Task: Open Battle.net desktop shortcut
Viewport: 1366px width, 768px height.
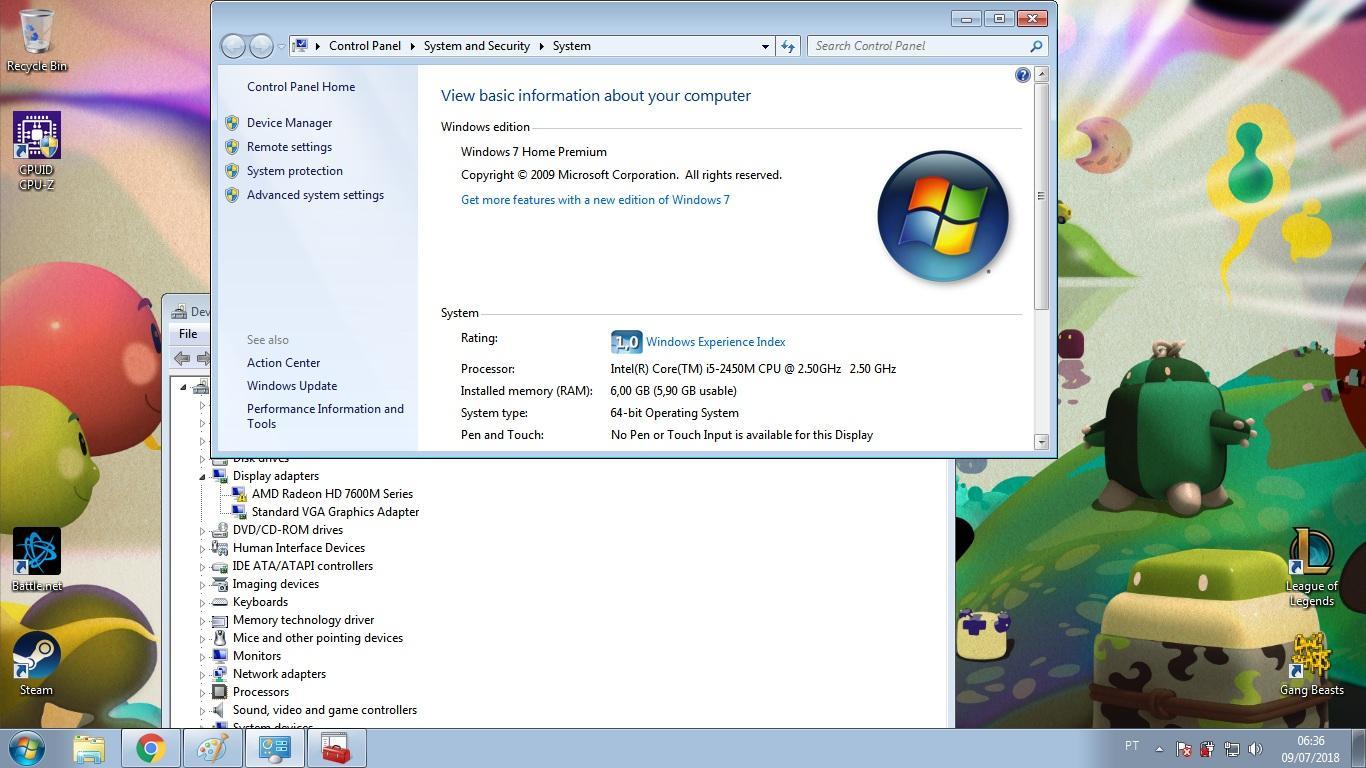Action: click(37, 560)
